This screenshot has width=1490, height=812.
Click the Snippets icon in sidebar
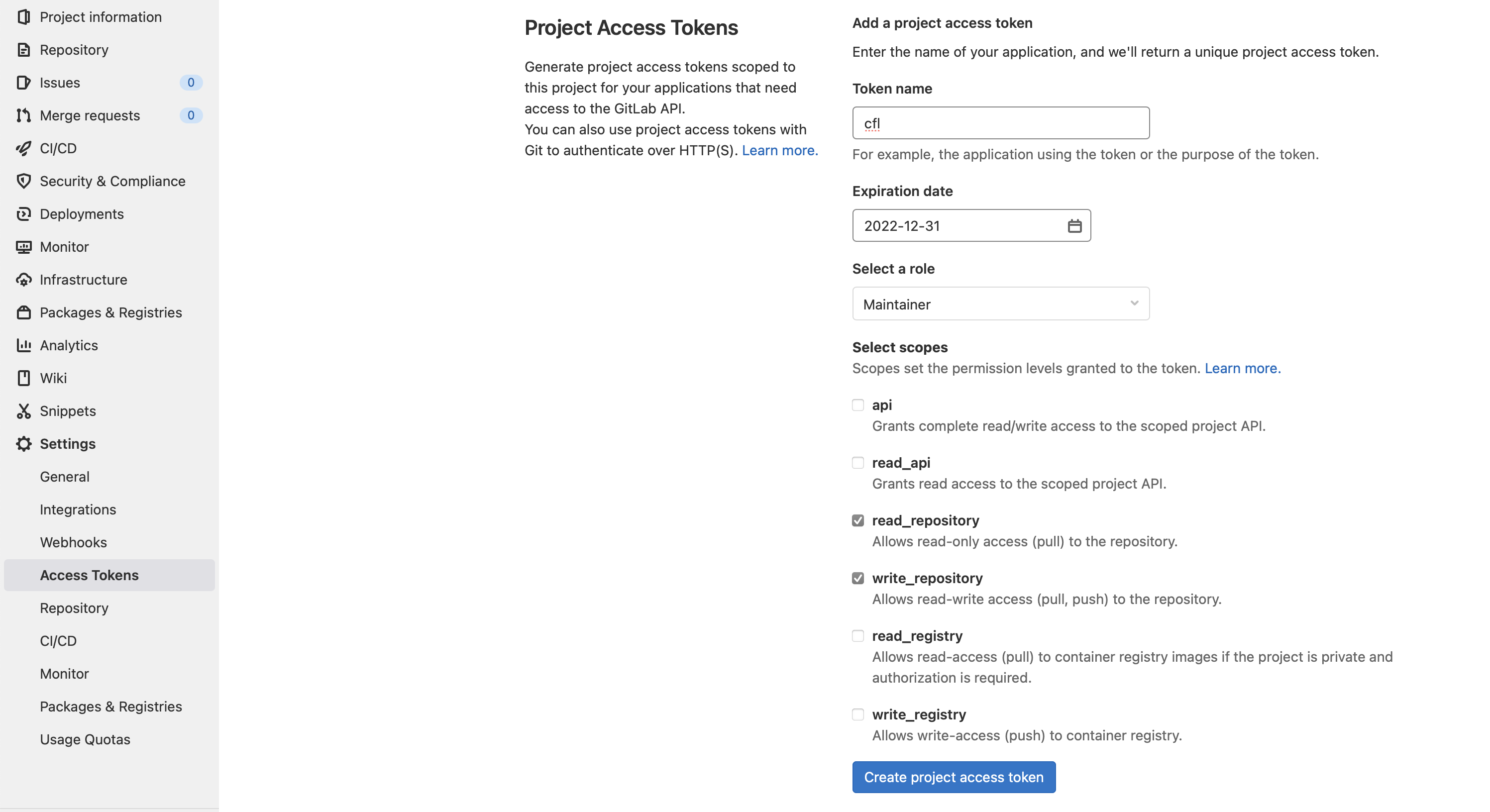pyautogui.click(x=24, y=410)
